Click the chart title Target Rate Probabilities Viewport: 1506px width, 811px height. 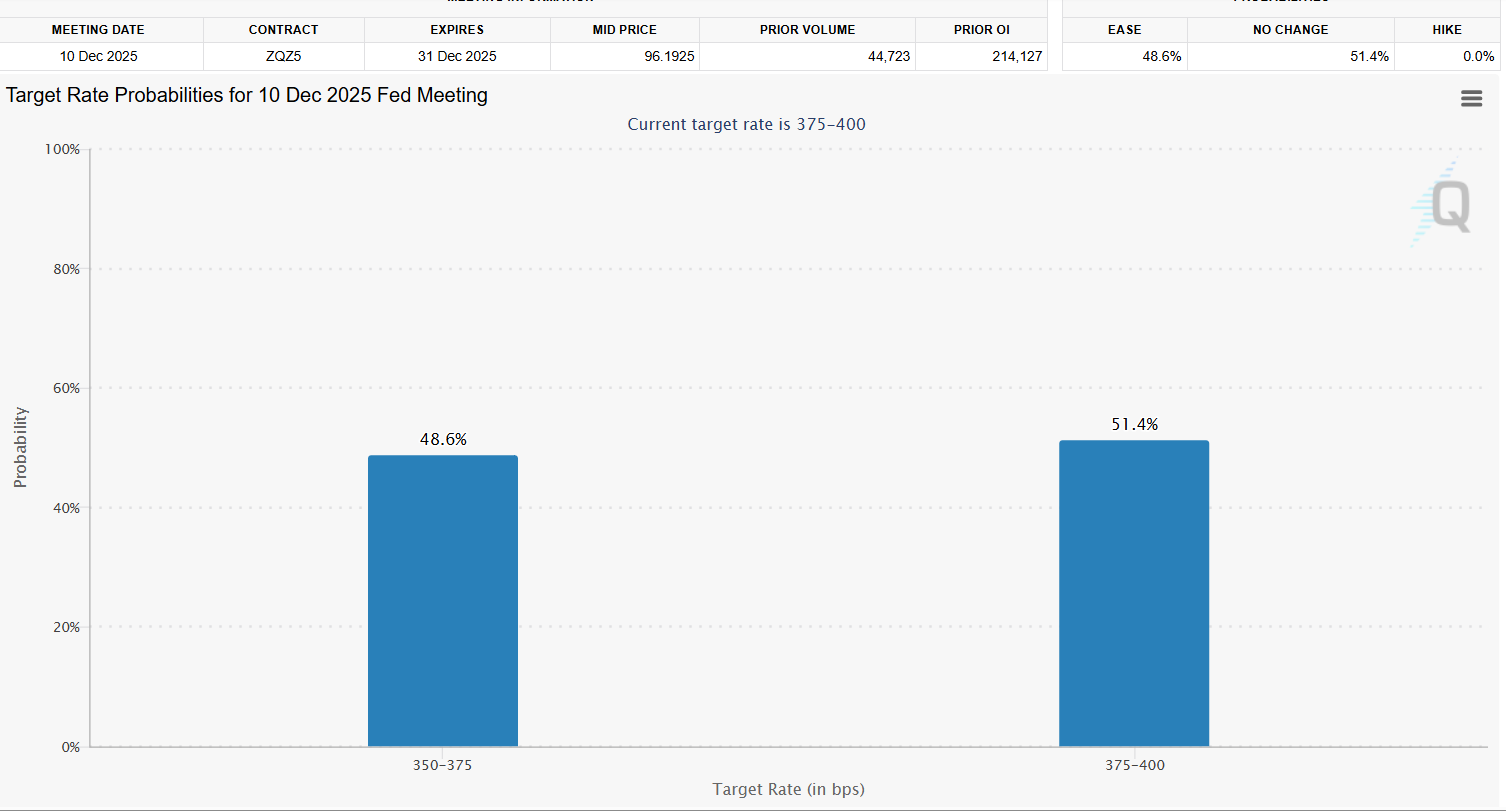(247, 96)
